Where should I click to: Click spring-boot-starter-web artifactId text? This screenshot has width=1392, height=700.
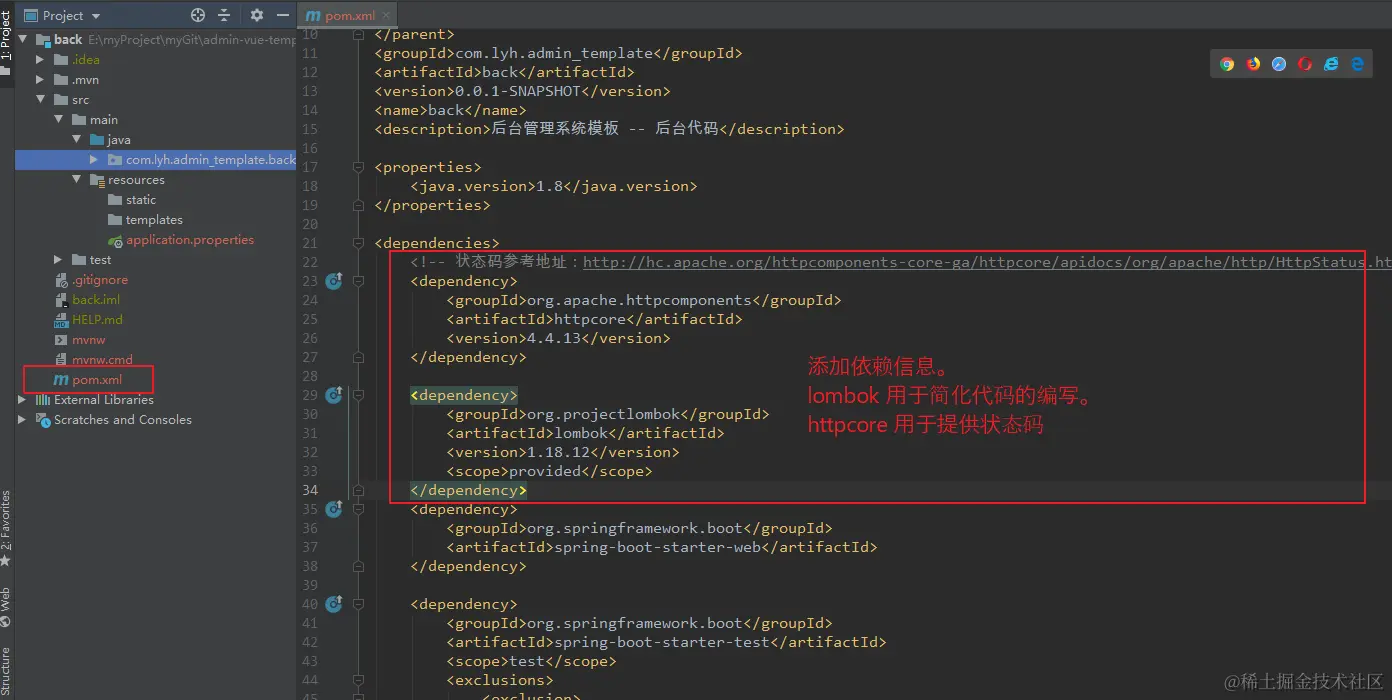point(658,547)
